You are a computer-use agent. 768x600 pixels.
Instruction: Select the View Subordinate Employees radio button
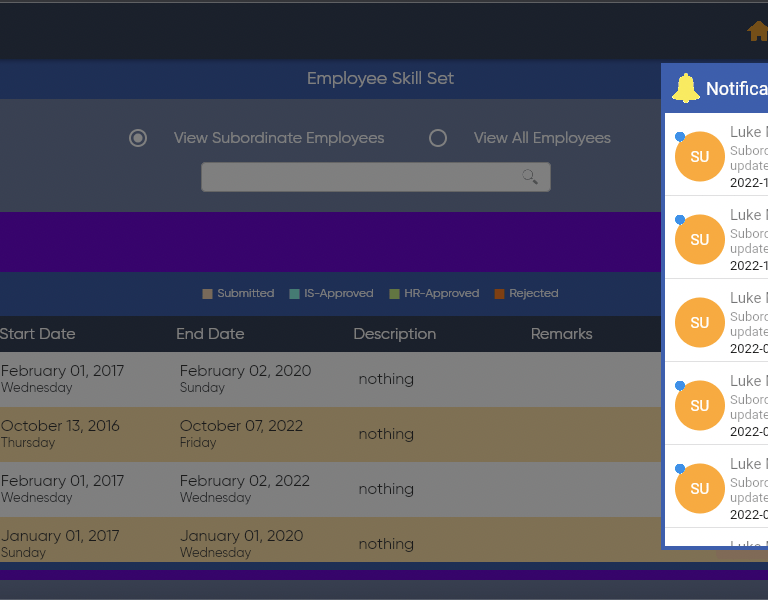click(x=138, y=138)
